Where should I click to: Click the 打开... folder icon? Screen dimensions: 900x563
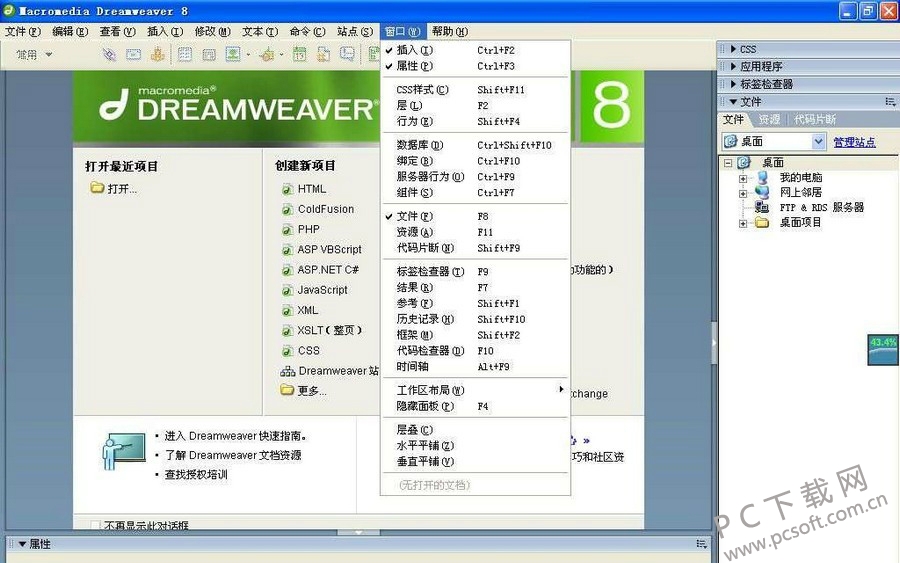(x=97, y=188)
